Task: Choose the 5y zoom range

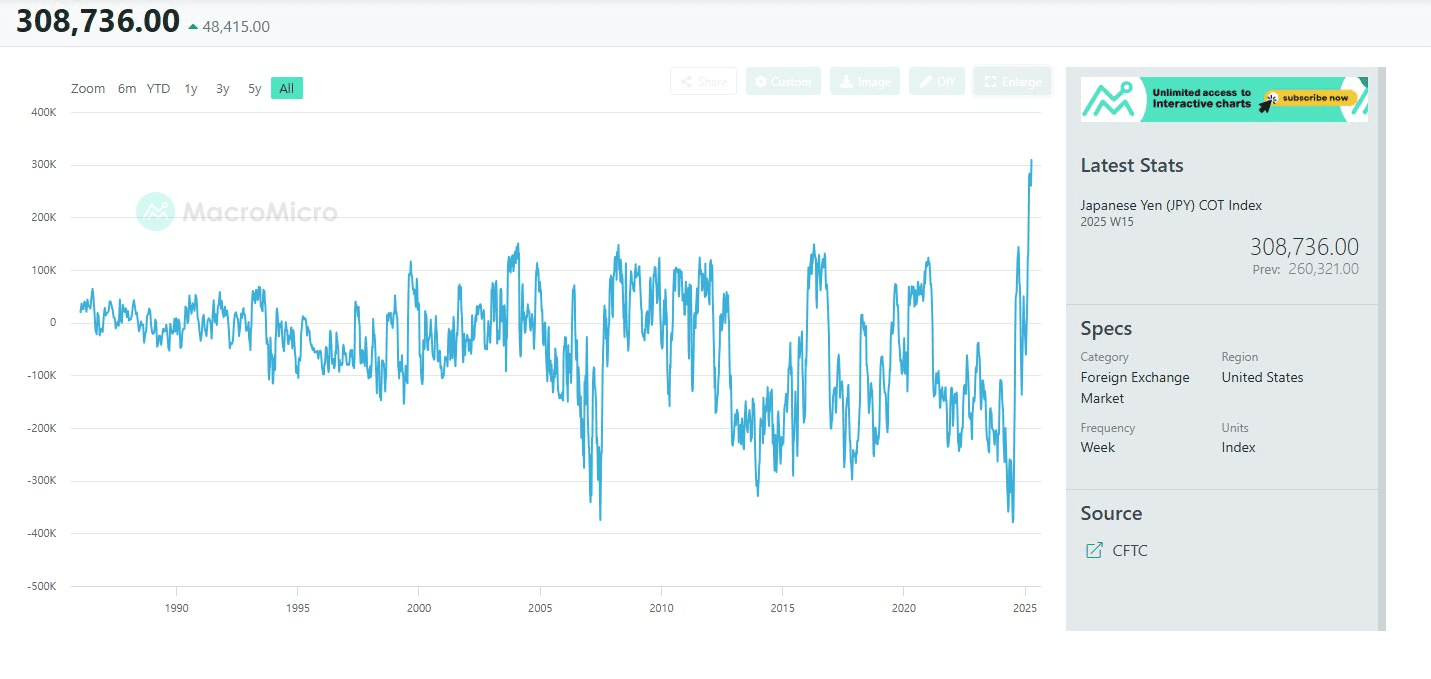Action: tap(255, 88)
